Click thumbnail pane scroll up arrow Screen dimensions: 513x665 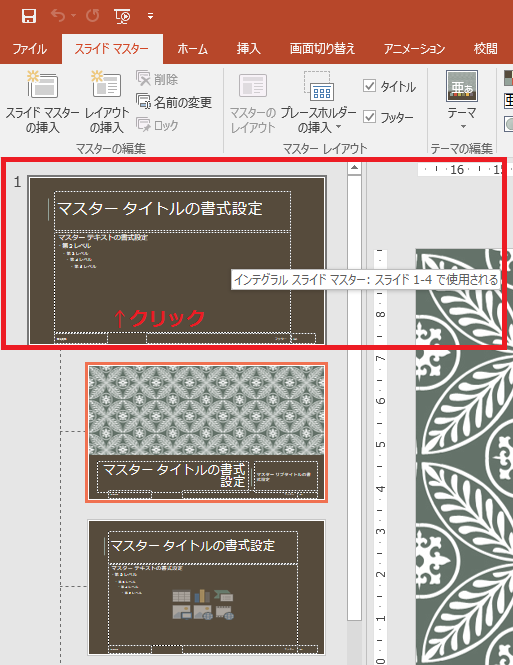[x=354, y=168]
